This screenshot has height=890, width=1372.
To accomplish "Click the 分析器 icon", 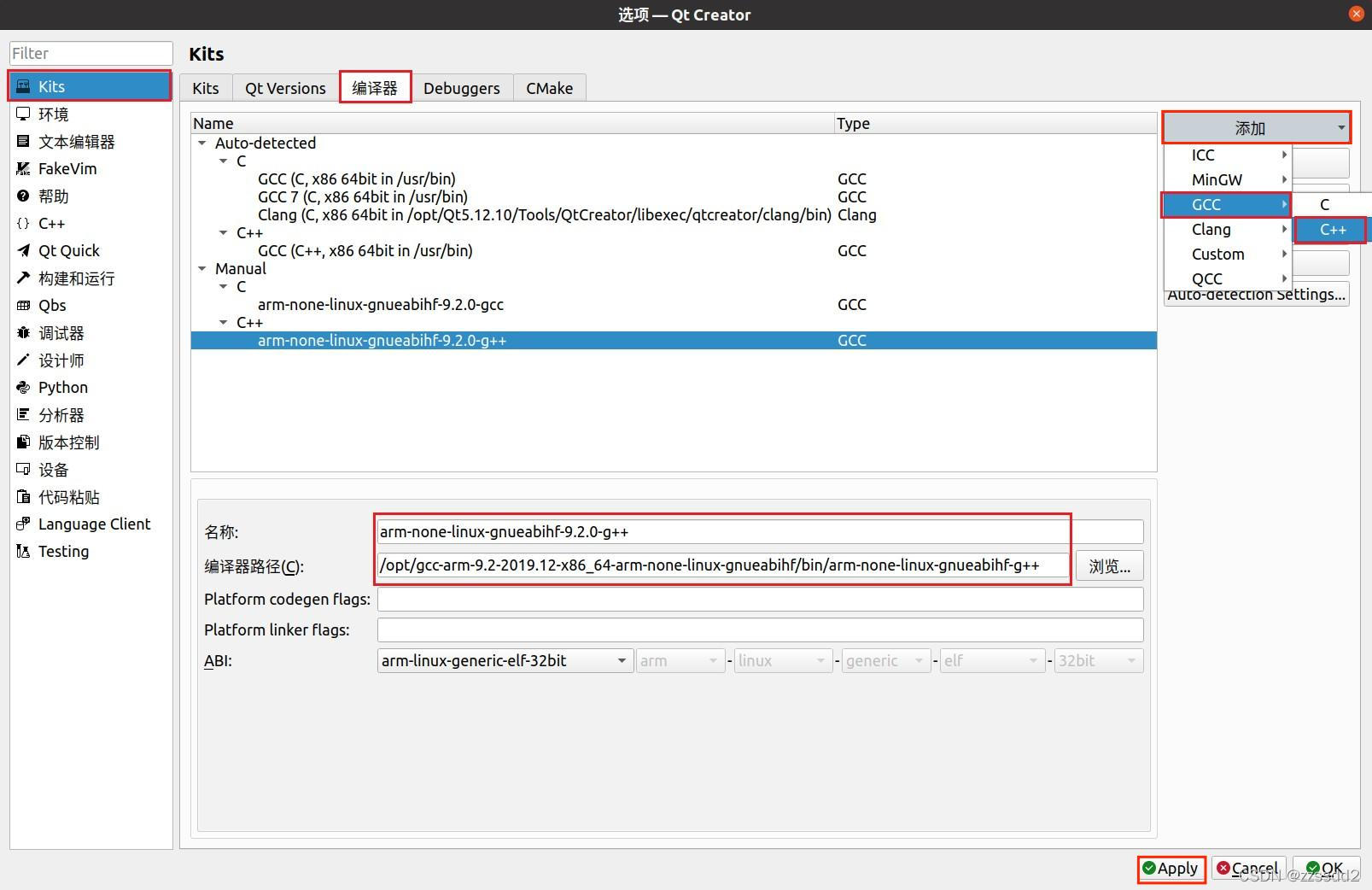I will tap(23, 414).
